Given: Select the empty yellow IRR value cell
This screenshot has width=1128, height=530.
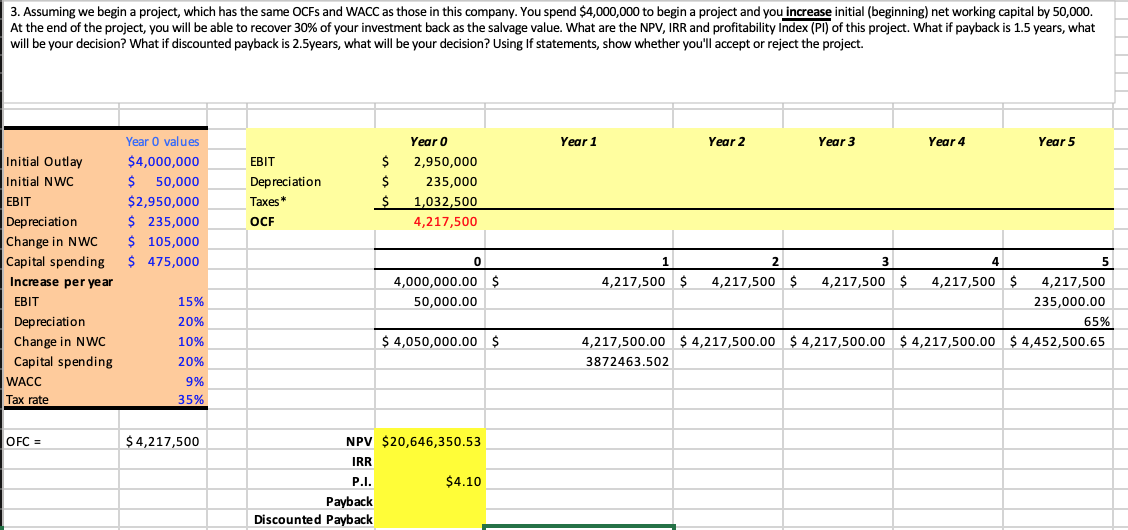Looking at the screenshot, I should tap(430, 461).
